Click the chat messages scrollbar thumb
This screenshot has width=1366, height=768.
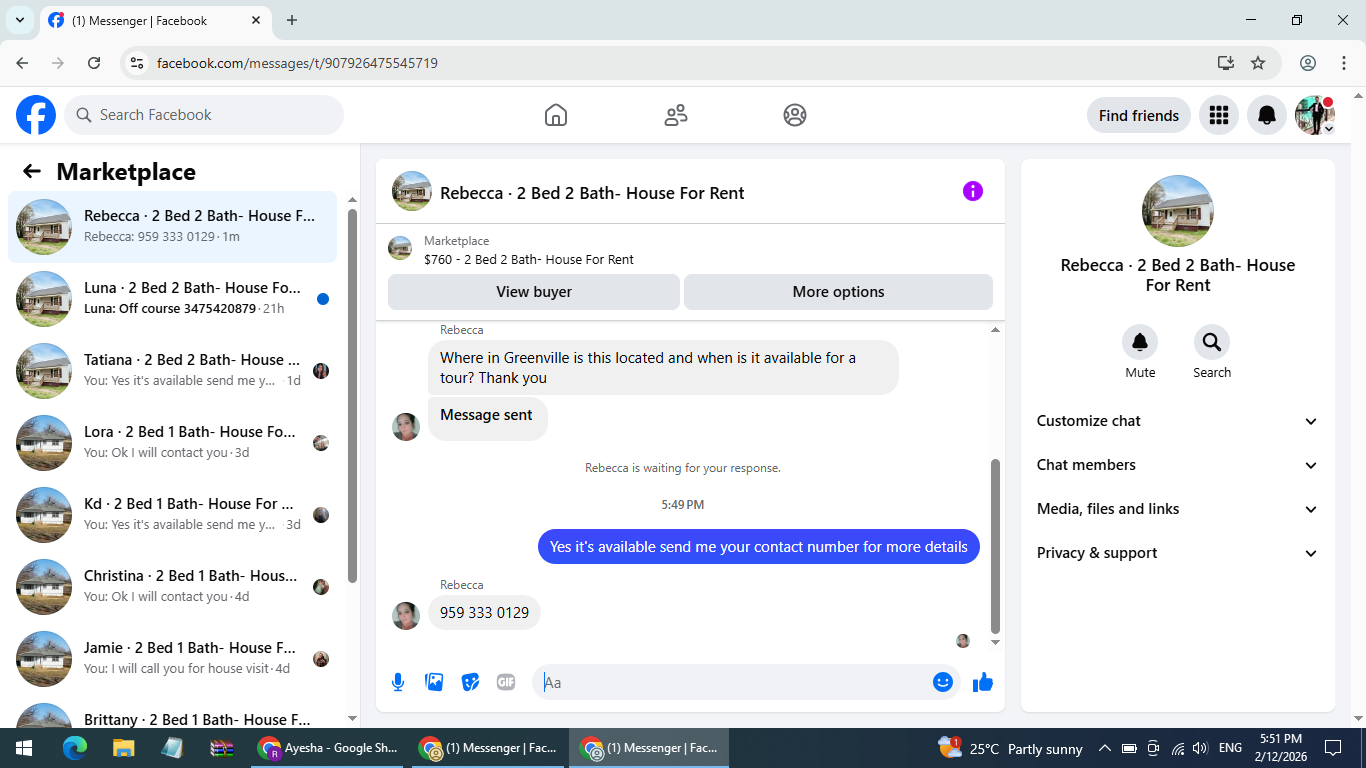[x=995, y=545]
